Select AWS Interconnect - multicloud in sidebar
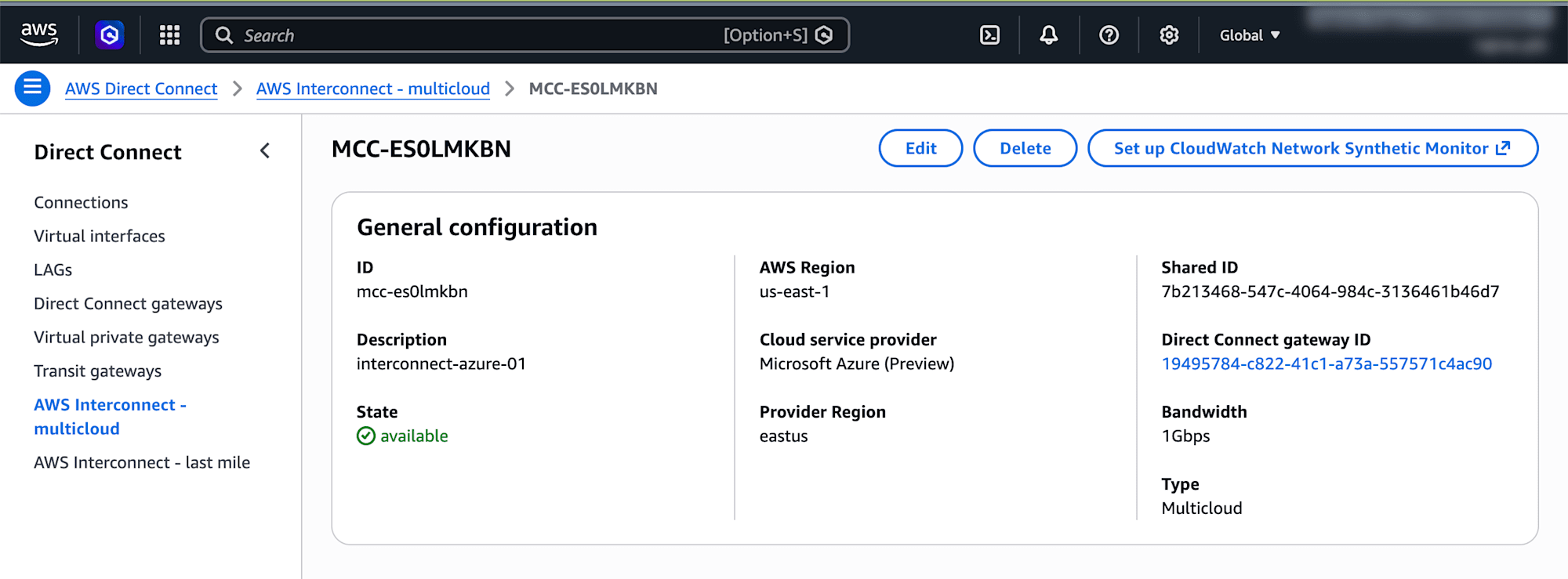This screenshot has height=579, width=1568. [x=110, y=417]
